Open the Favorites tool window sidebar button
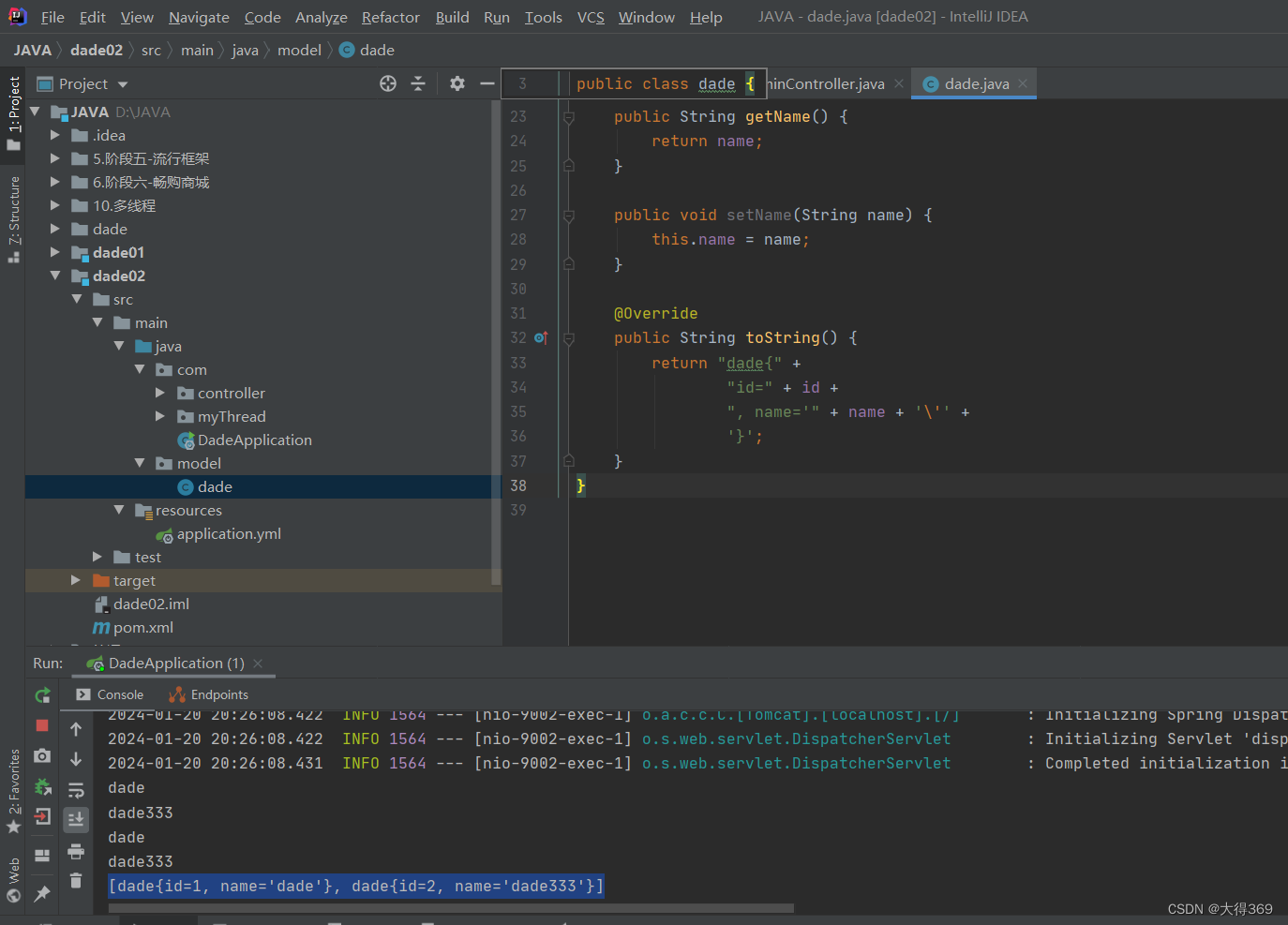 (13, 791)
